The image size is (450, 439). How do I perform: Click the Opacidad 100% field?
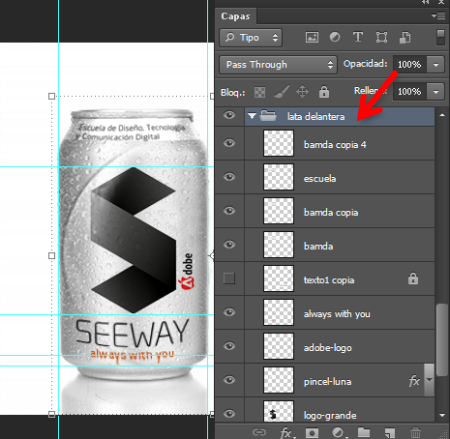point(410,64)
